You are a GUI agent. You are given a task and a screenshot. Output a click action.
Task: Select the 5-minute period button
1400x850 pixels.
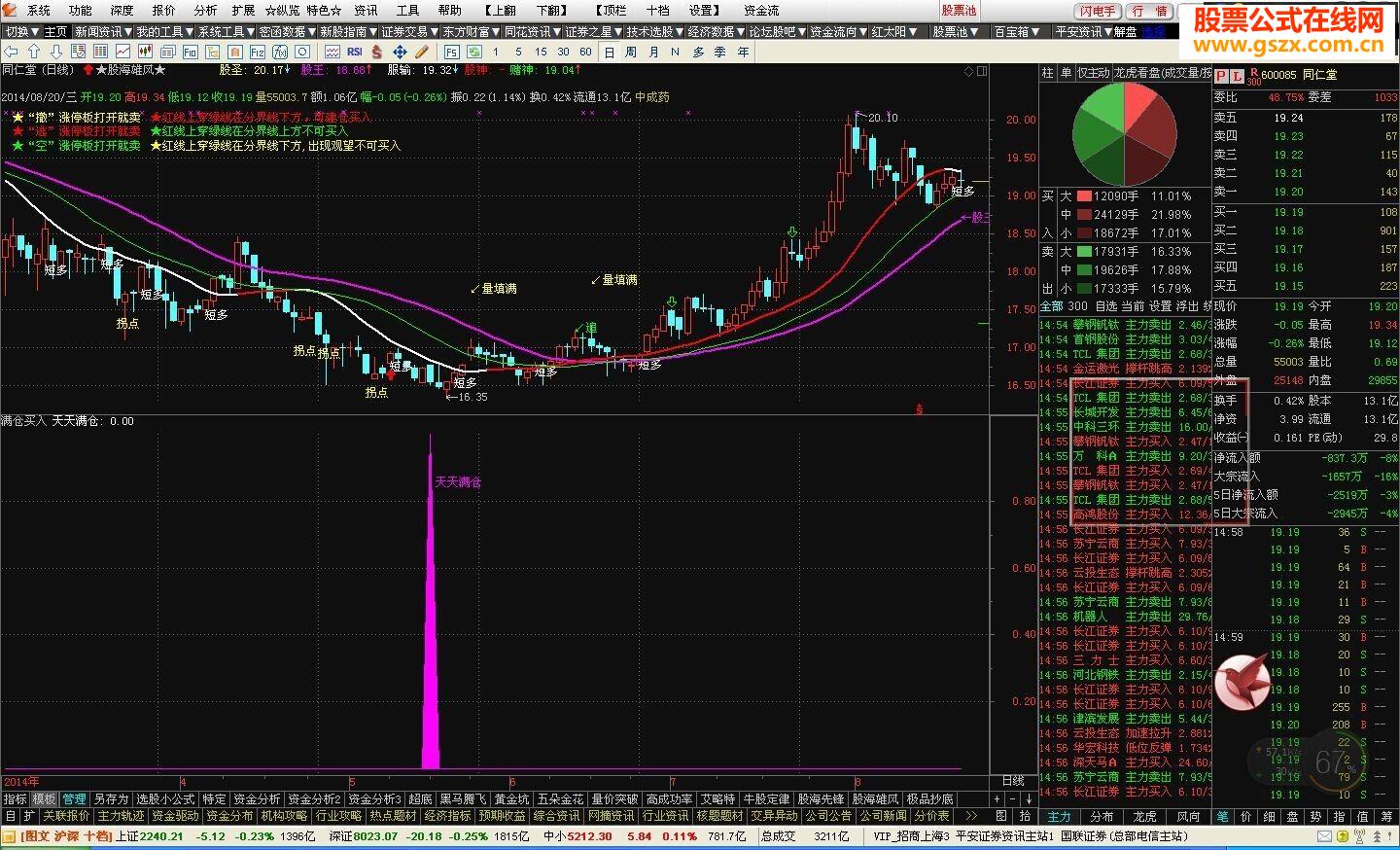pyautogui.click(x=519, y=52)
